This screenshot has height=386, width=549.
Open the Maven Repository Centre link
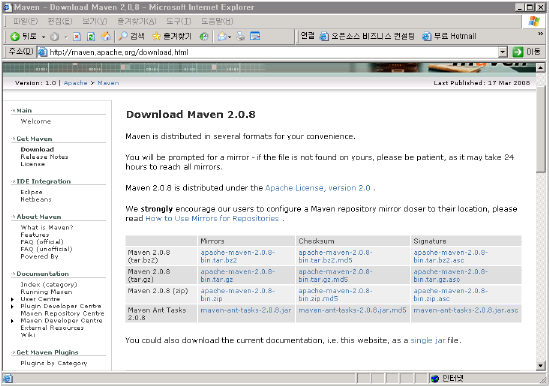point(62,313)
